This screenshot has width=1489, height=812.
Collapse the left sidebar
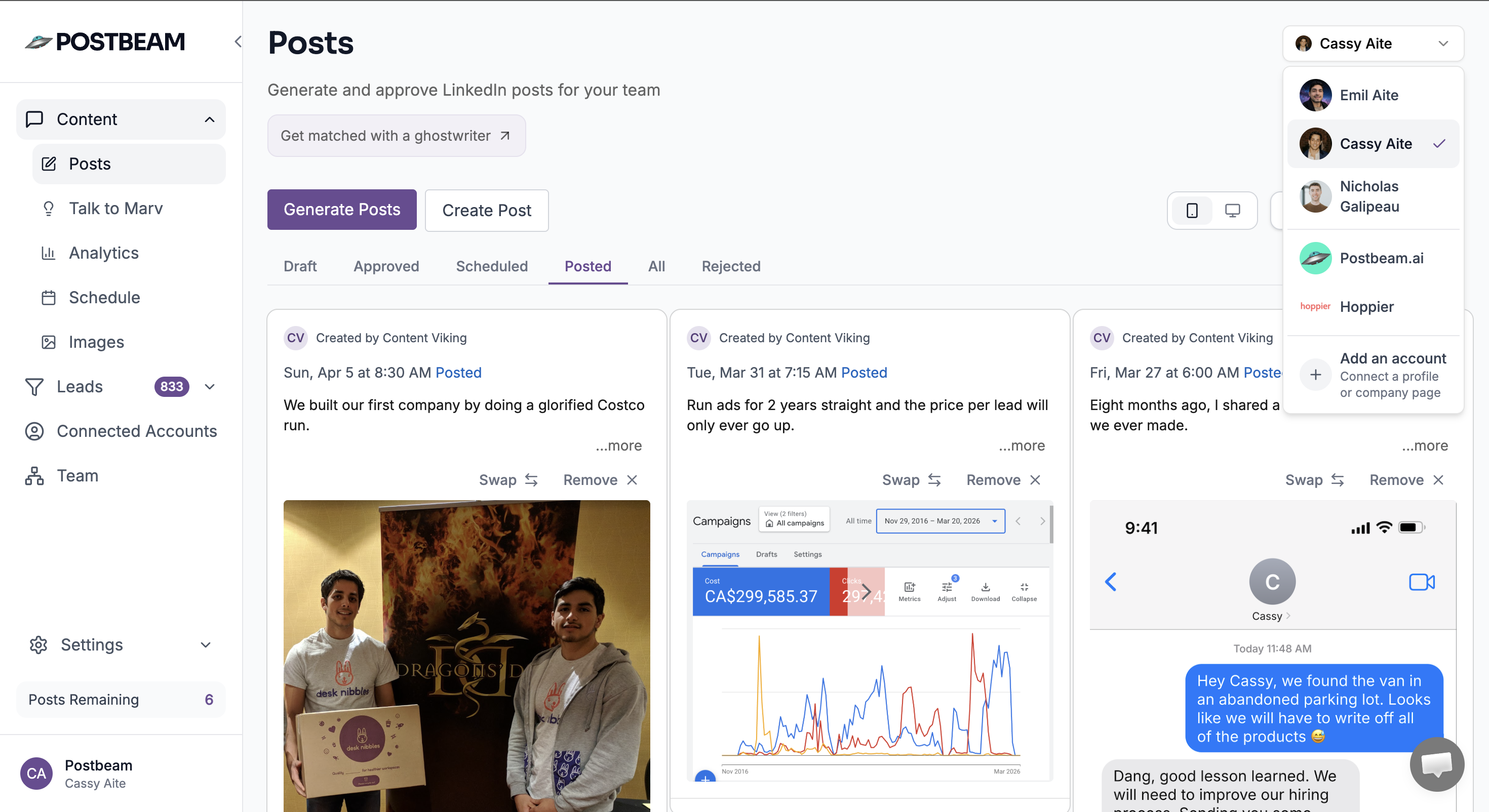point(238,42)
